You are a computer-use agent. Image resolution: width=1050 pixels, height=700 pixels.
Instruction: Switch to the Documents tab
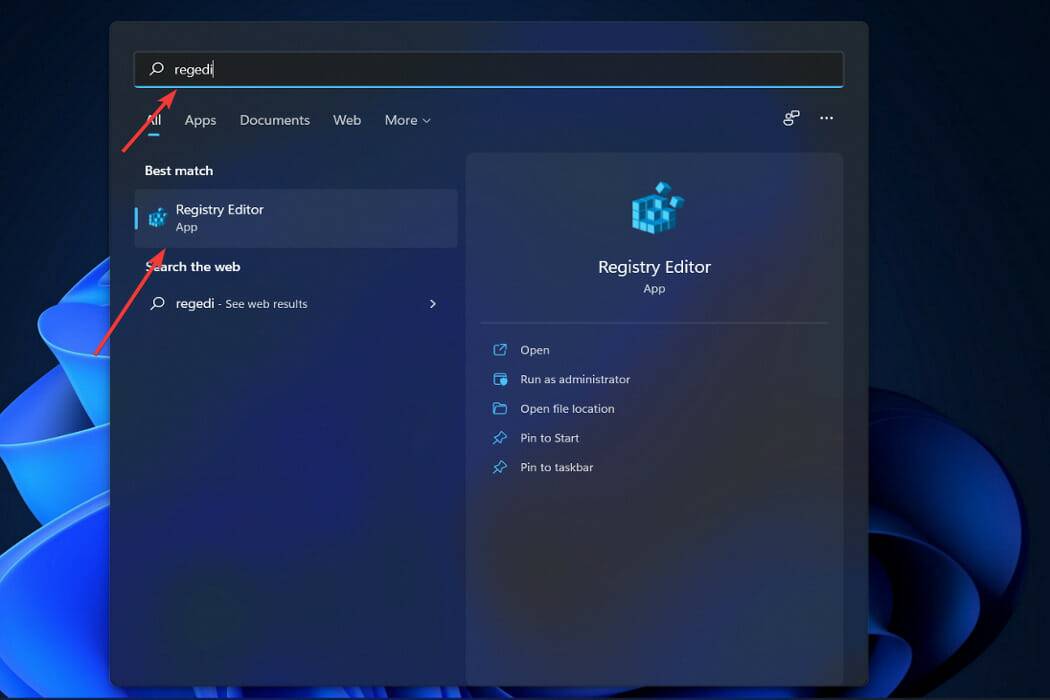(275, 121)
